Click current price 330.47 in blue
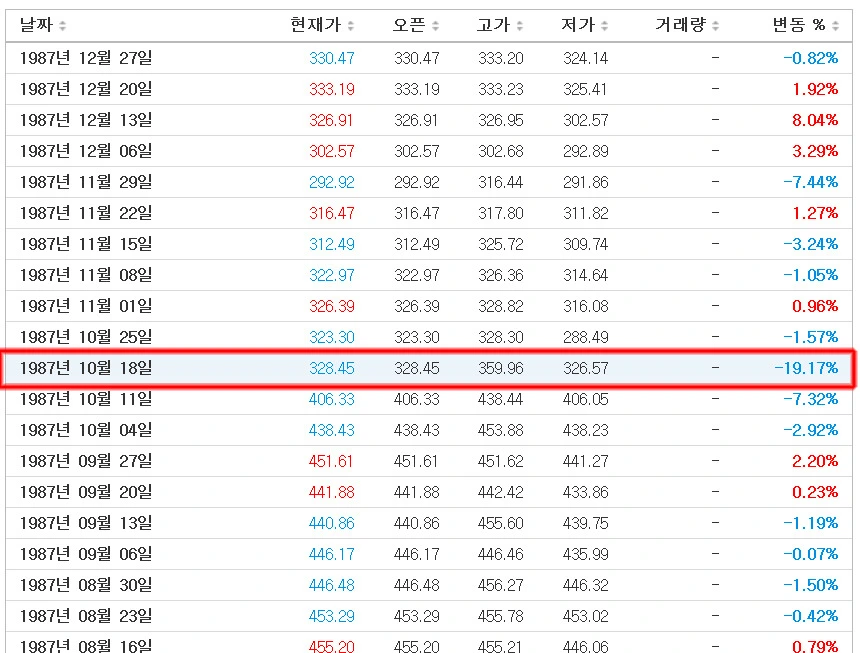The width and height of the screenshot is (860, 653). pyautogui.click(x=331, y=58)
